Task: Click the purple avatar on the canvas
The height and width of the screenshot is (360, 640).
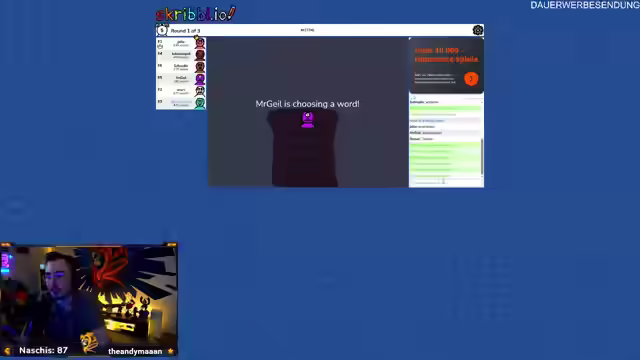Action: click(x=307, y=120)
